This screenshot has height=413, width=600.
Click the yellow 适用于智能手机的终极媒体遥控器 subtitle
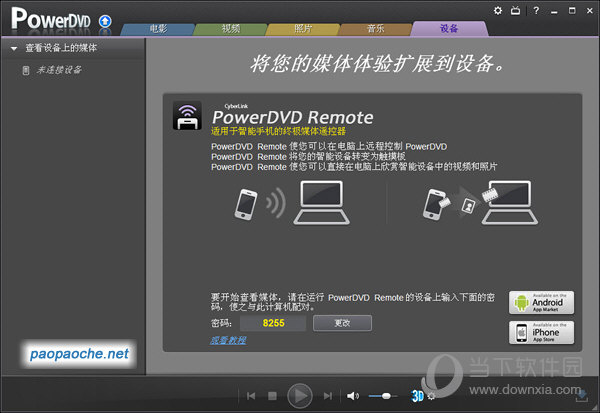(278, 131)
